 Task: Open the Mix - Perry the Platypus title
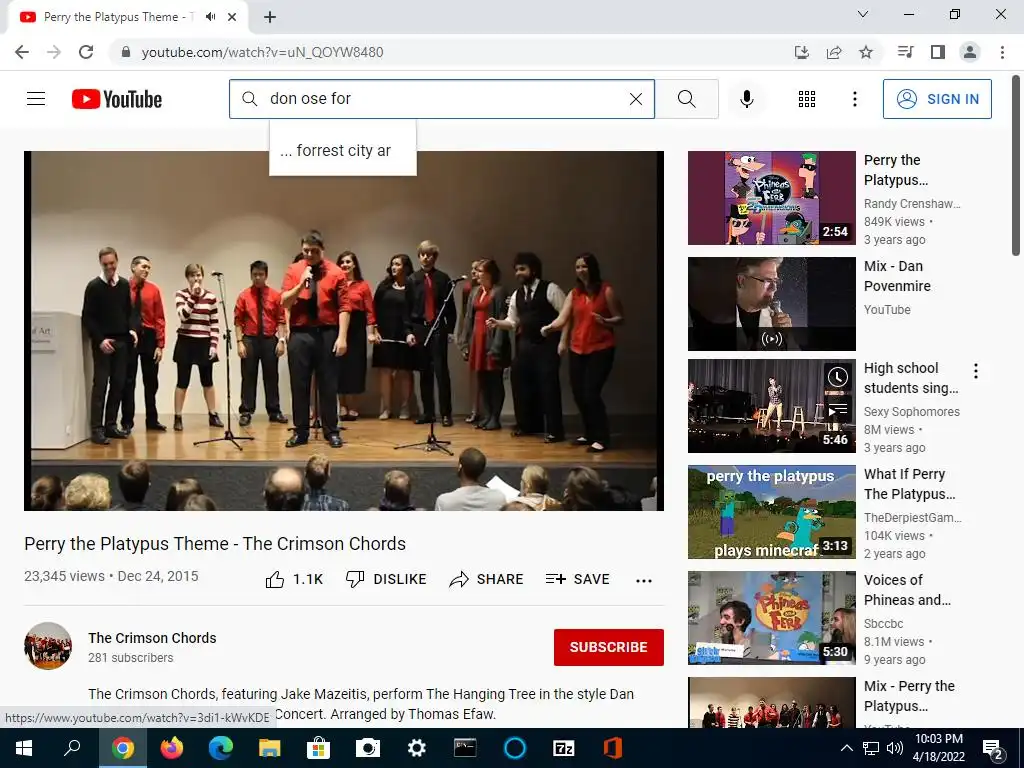pyautogui.click(x=909, y=696)
